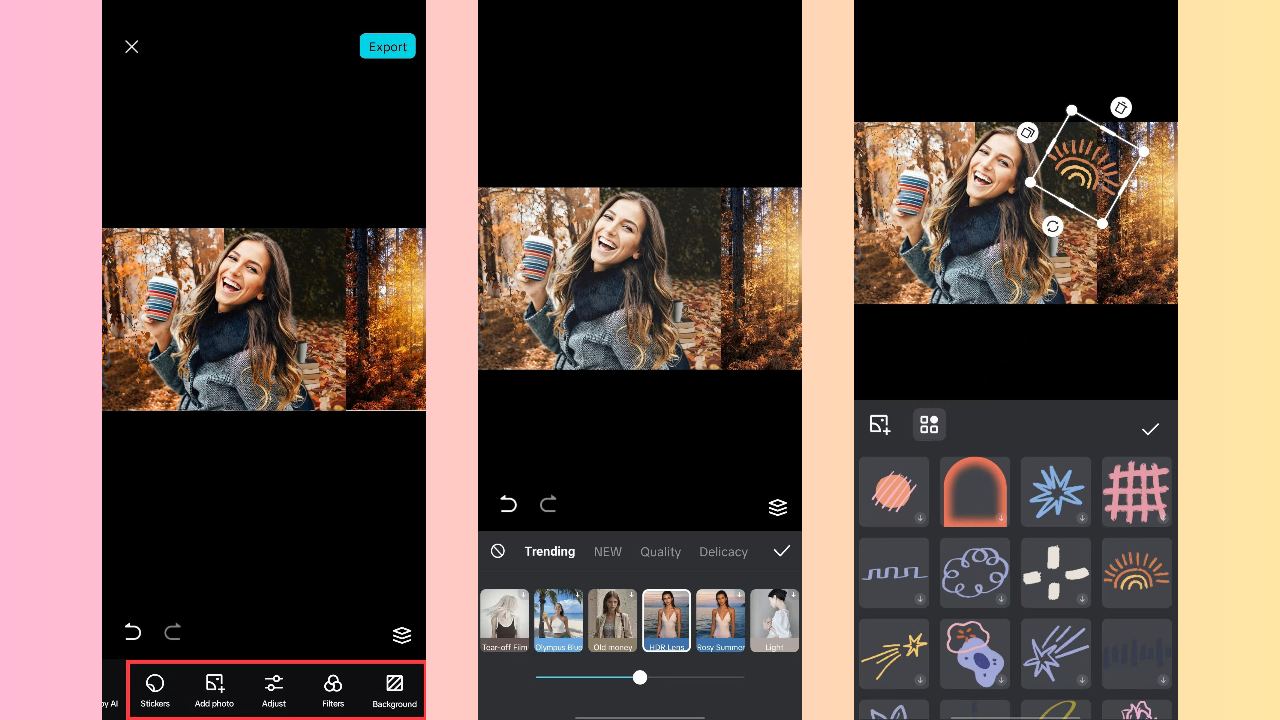Open the Layers panel in filters view

click(x=778, y=507)
